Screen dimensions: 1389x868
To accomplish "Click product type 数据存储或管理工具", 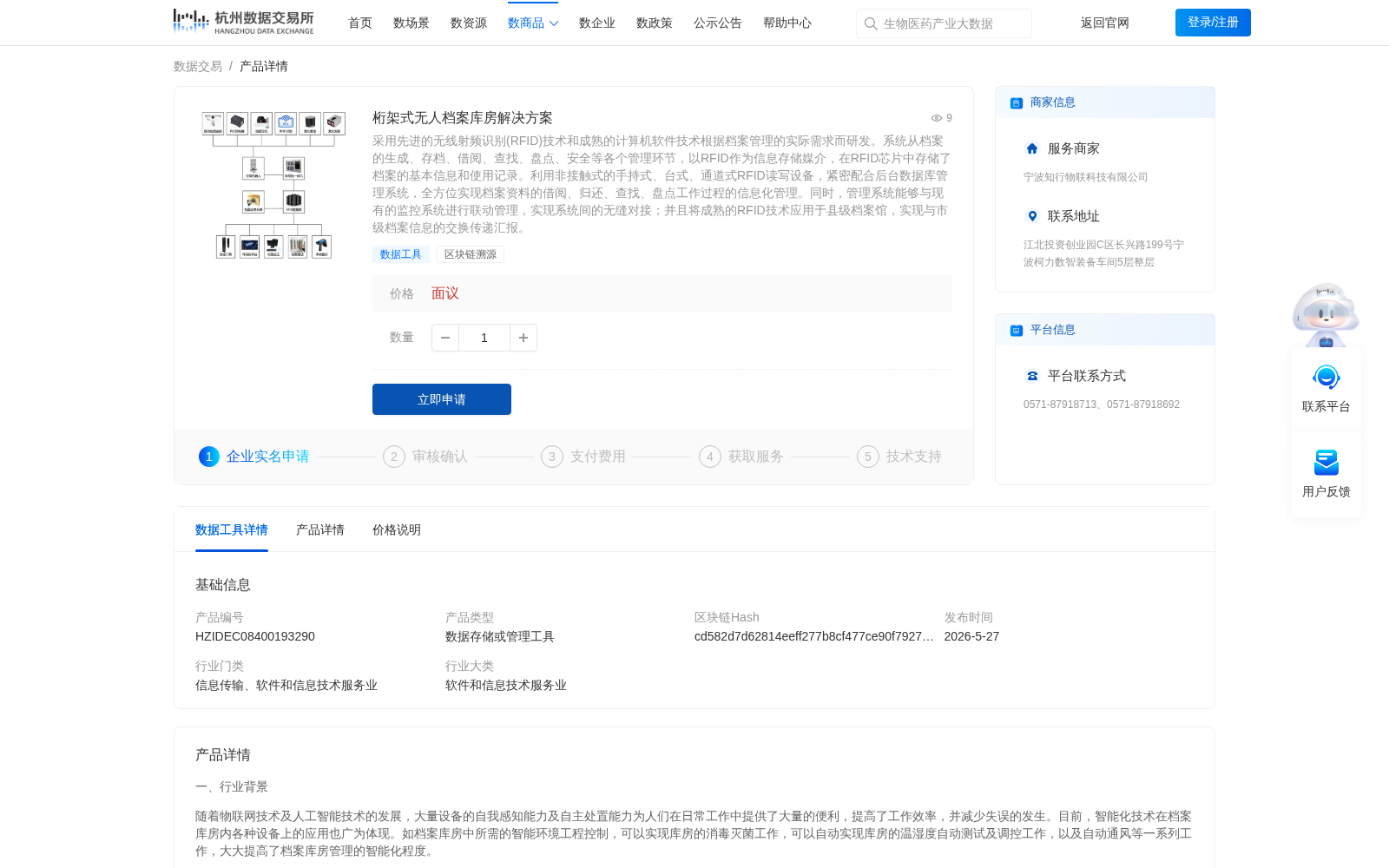I will 500,636.
